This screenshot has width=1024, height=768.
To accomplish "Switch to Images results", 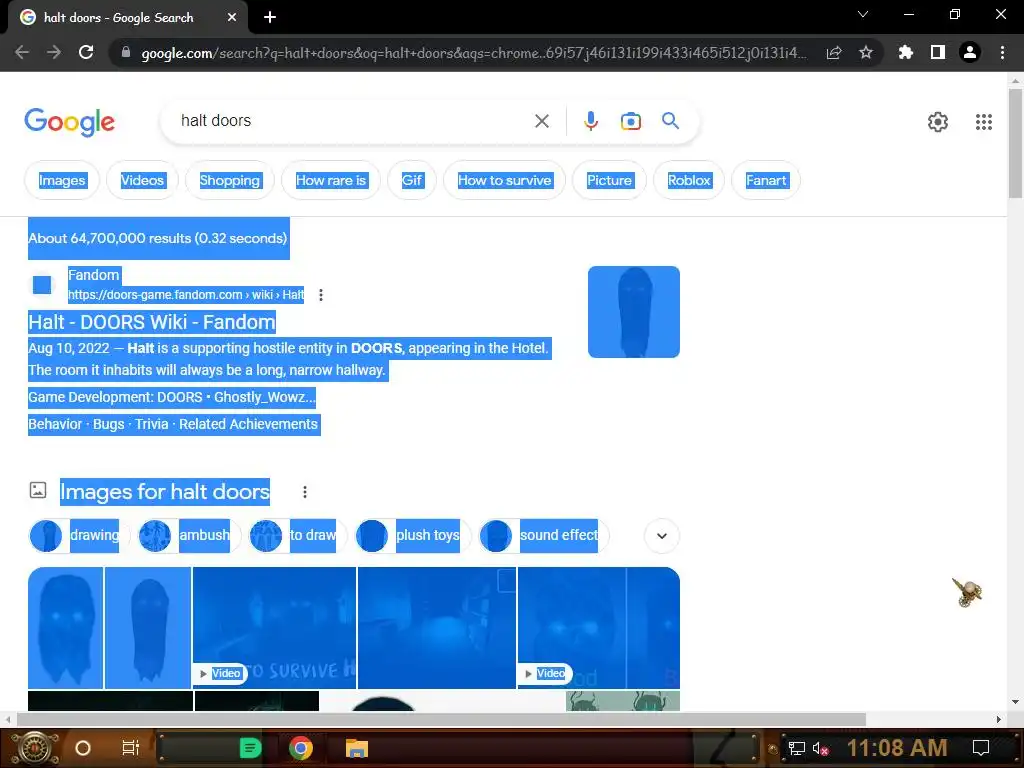I will [x=62, y=180].
